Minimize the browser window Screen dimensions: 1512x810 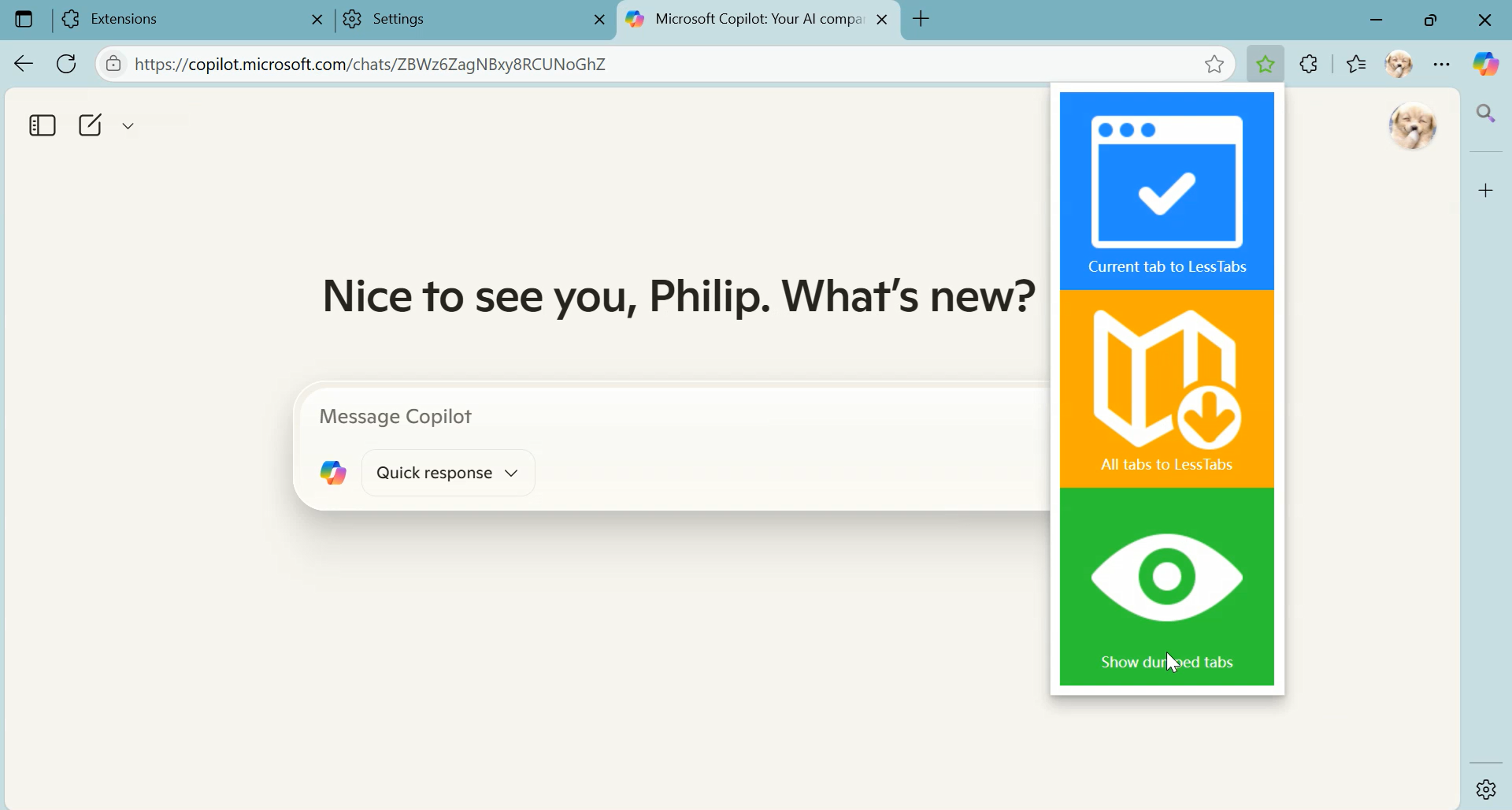point(1377,20)
